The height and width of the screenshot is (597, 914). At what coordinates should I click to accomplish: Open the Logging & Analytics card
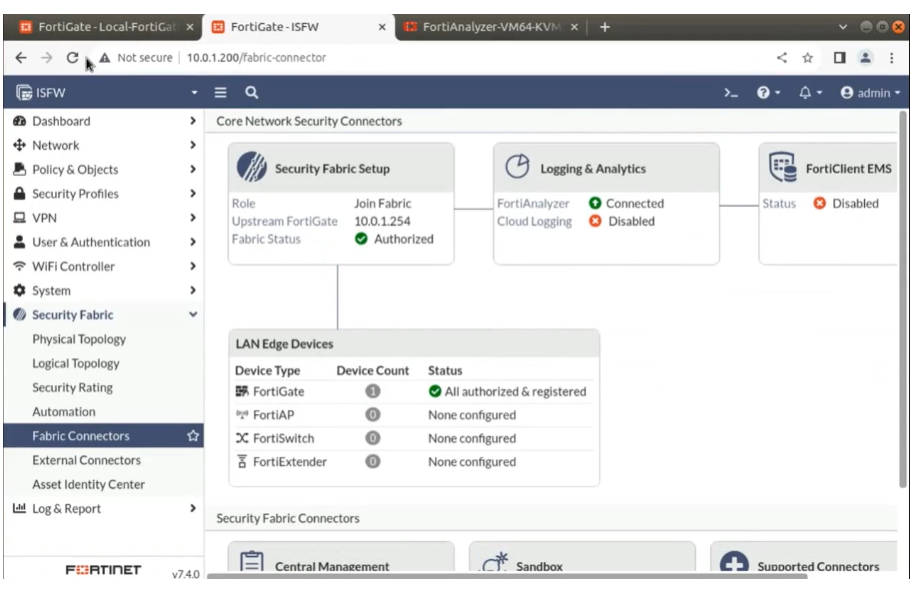click(606, 204)
